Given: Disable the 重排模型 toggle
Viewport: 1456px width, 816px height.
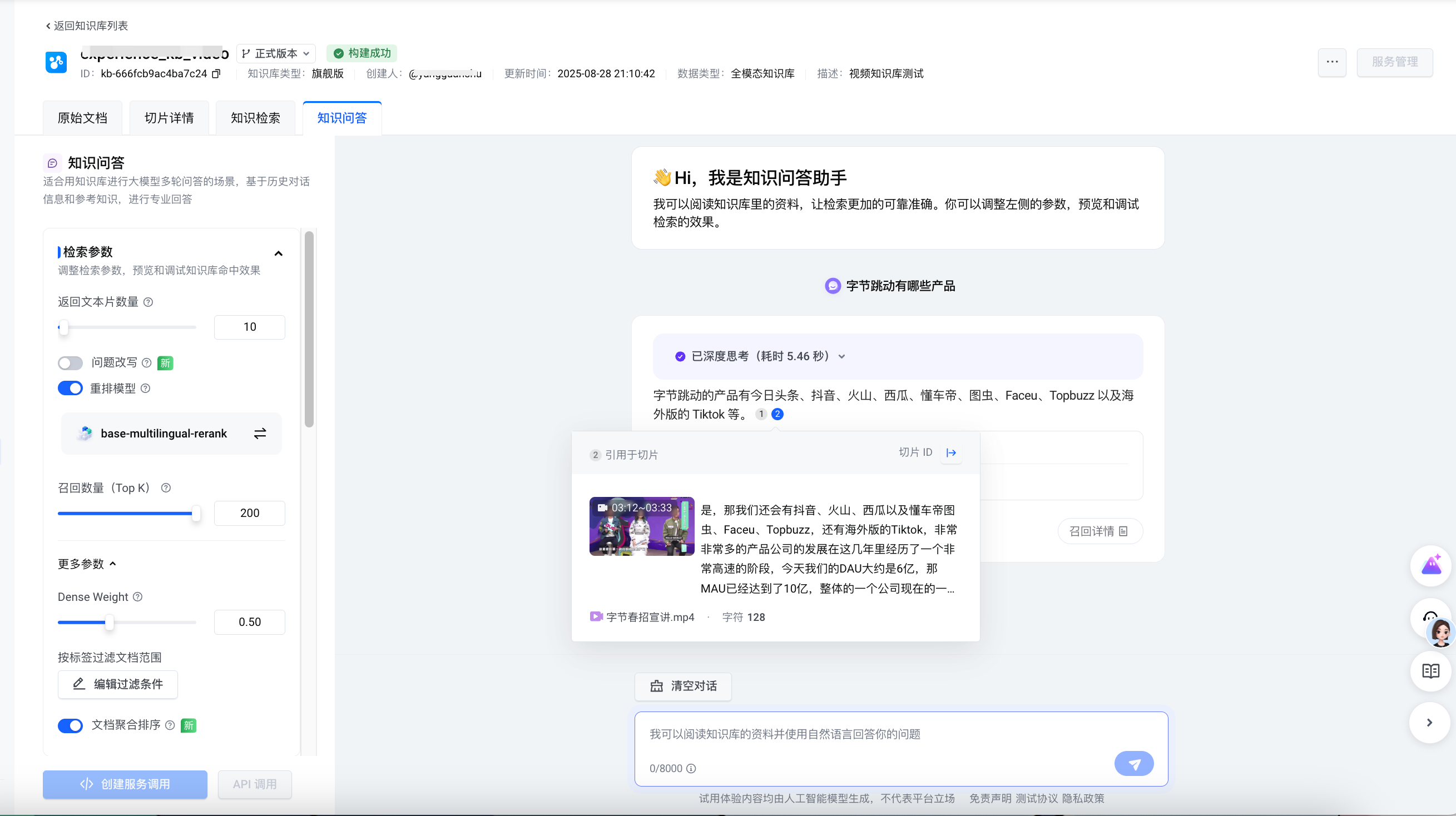Looking at the screenshot, I should tap(70, 388).
